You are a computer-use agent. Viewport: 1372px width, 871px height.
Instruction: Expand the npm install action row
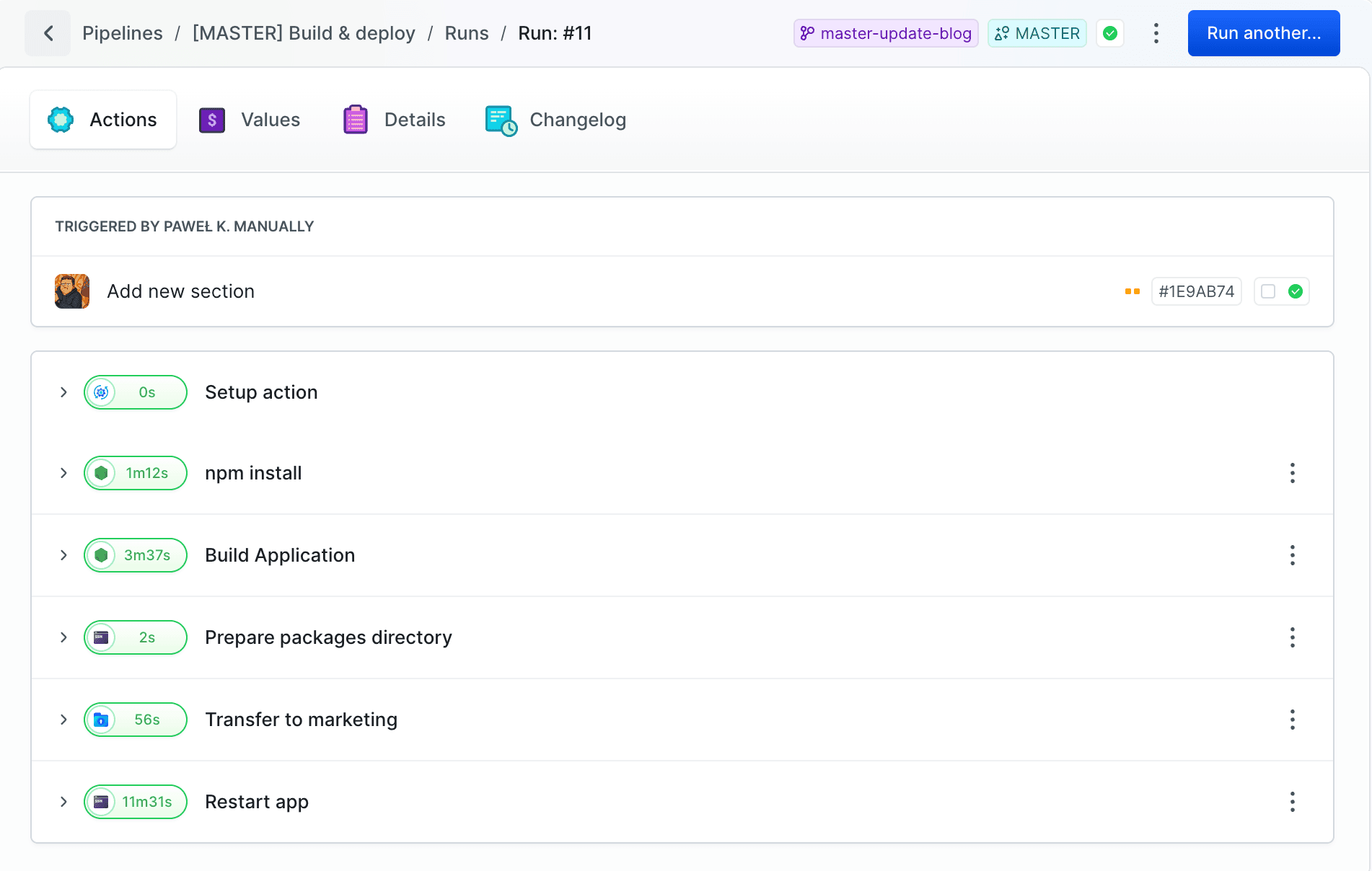pyautogui.click(x=63, y=473)
